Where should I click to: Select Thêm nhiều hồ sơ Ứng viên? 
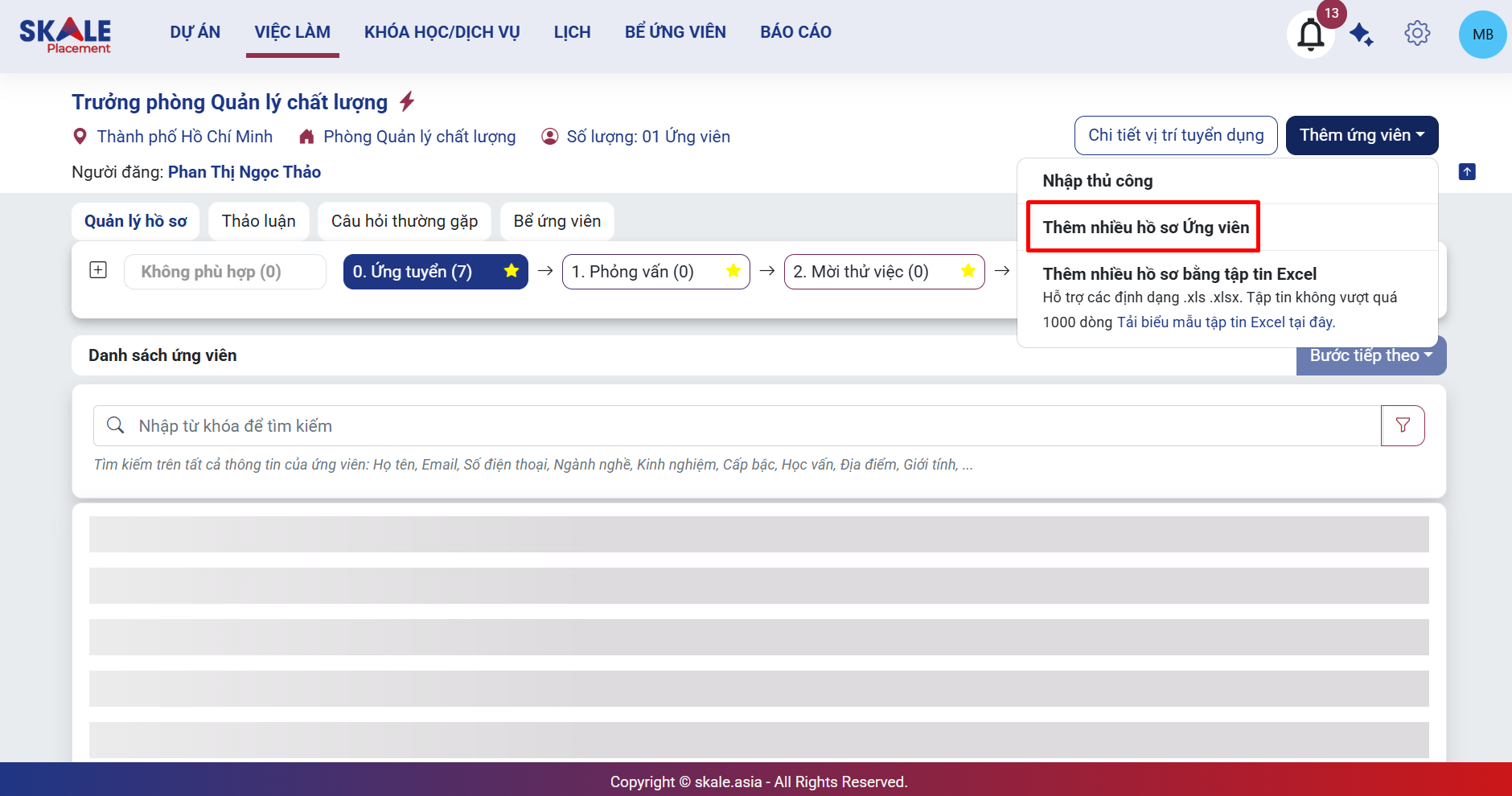1145,228
